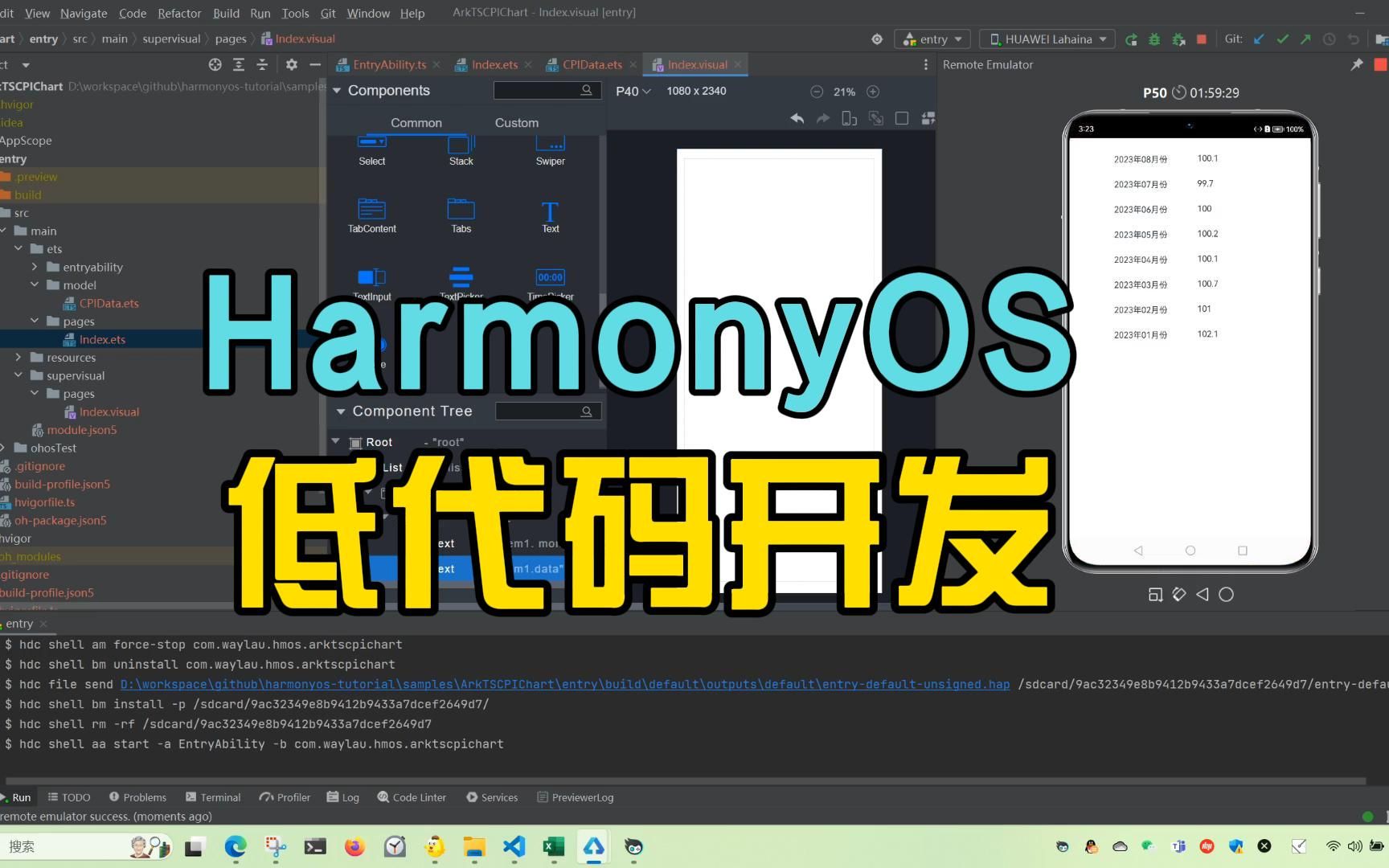Open the Profiler tool window

[285, 797]
